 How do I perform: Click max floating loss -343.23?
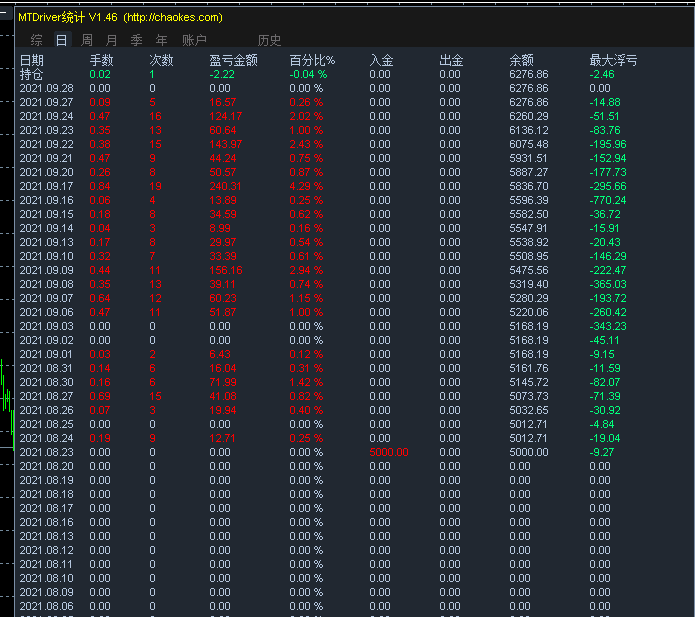[x=608, y=326]
